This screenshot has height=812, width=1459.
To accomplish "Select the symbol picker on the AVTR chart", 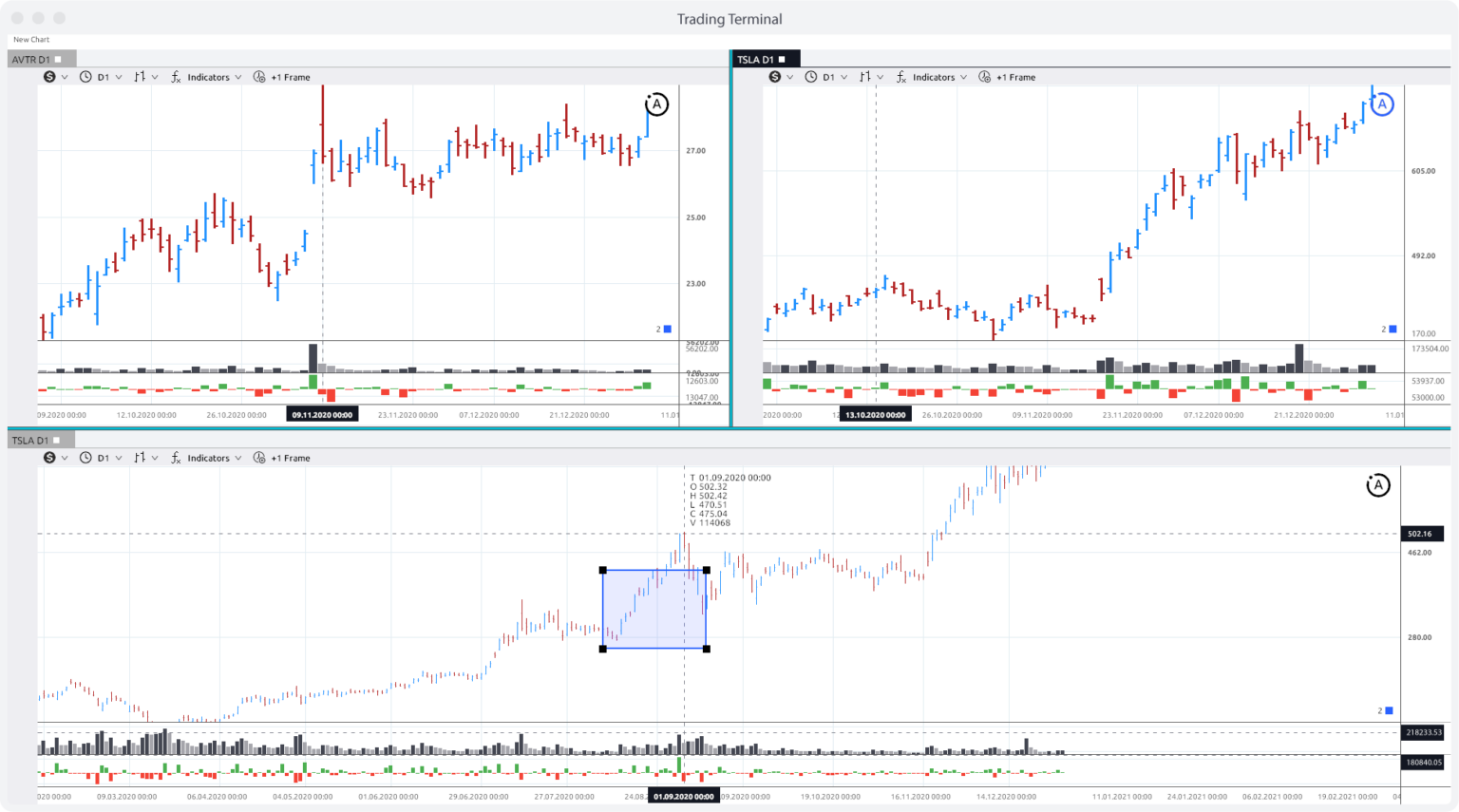I will (50, 77).
